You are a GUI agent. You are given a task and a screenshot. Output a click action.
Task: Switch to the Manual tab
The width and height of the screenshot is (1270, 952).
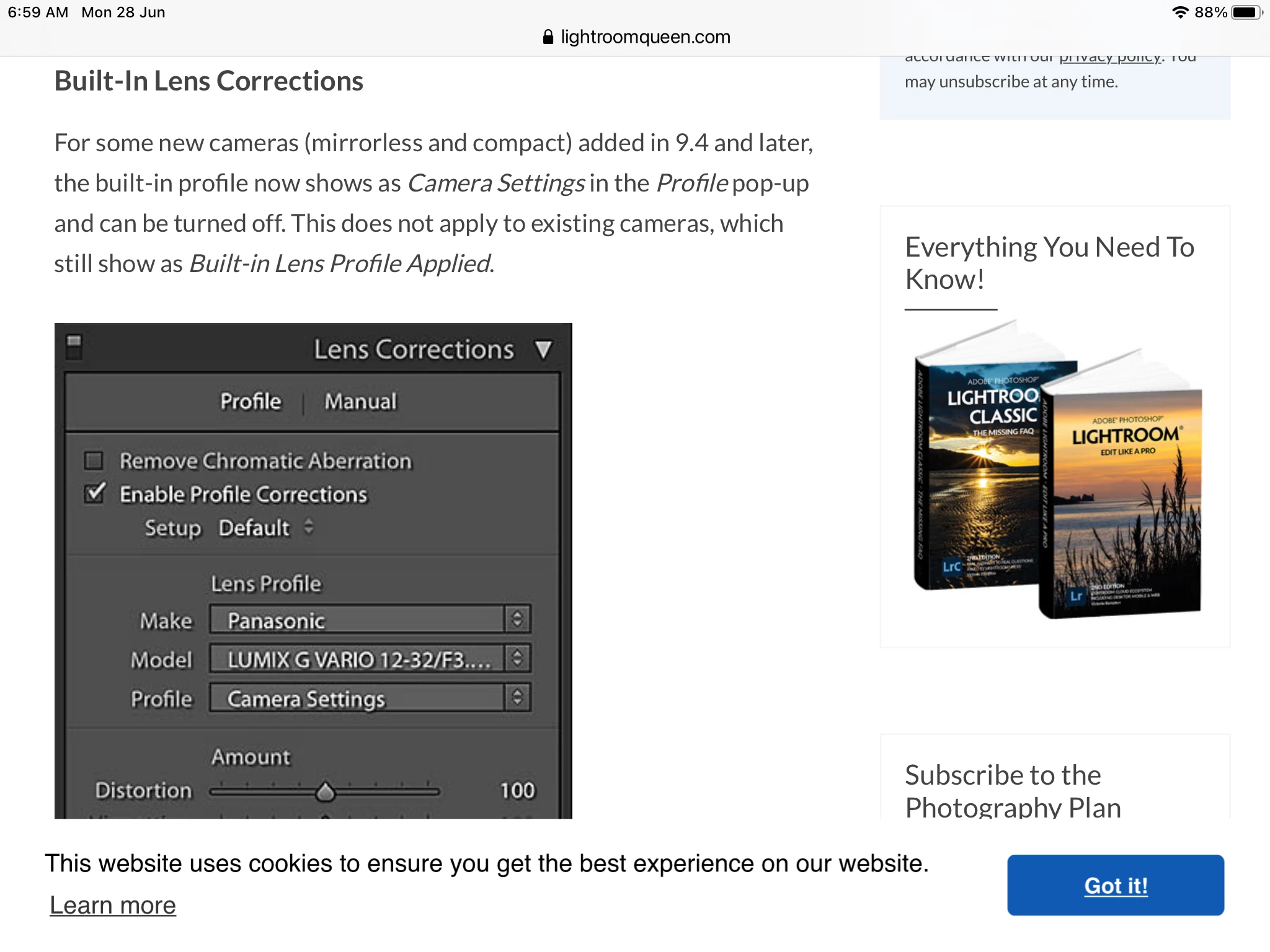[360, 402]
